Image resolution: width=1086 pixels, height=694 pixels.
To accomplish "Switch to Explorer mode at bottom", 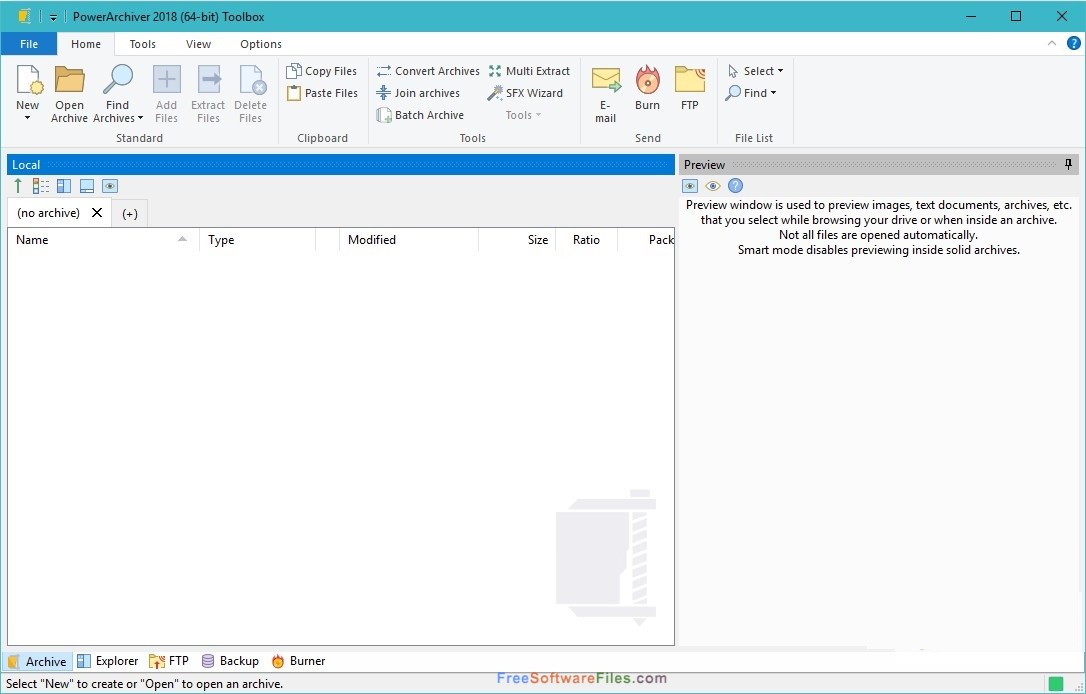I will pos(107,661).
